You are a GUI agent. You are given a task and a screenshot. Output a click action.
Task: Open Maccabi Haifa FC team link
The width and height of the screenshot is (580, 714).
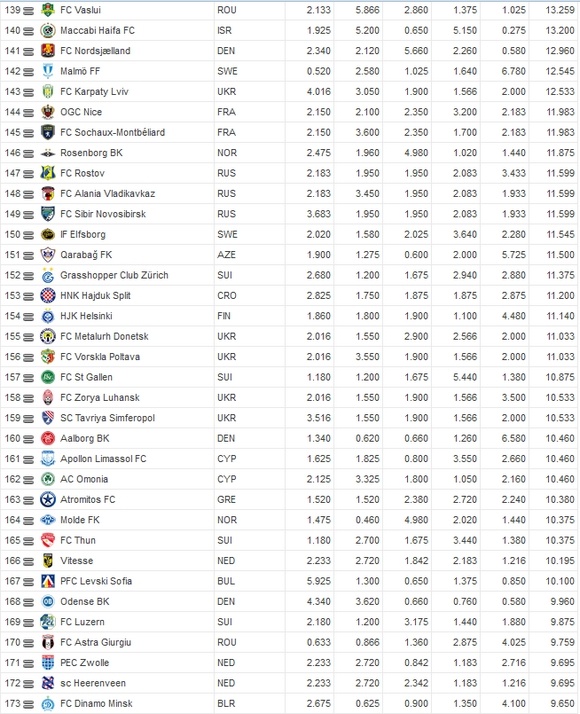pos(97,31)
